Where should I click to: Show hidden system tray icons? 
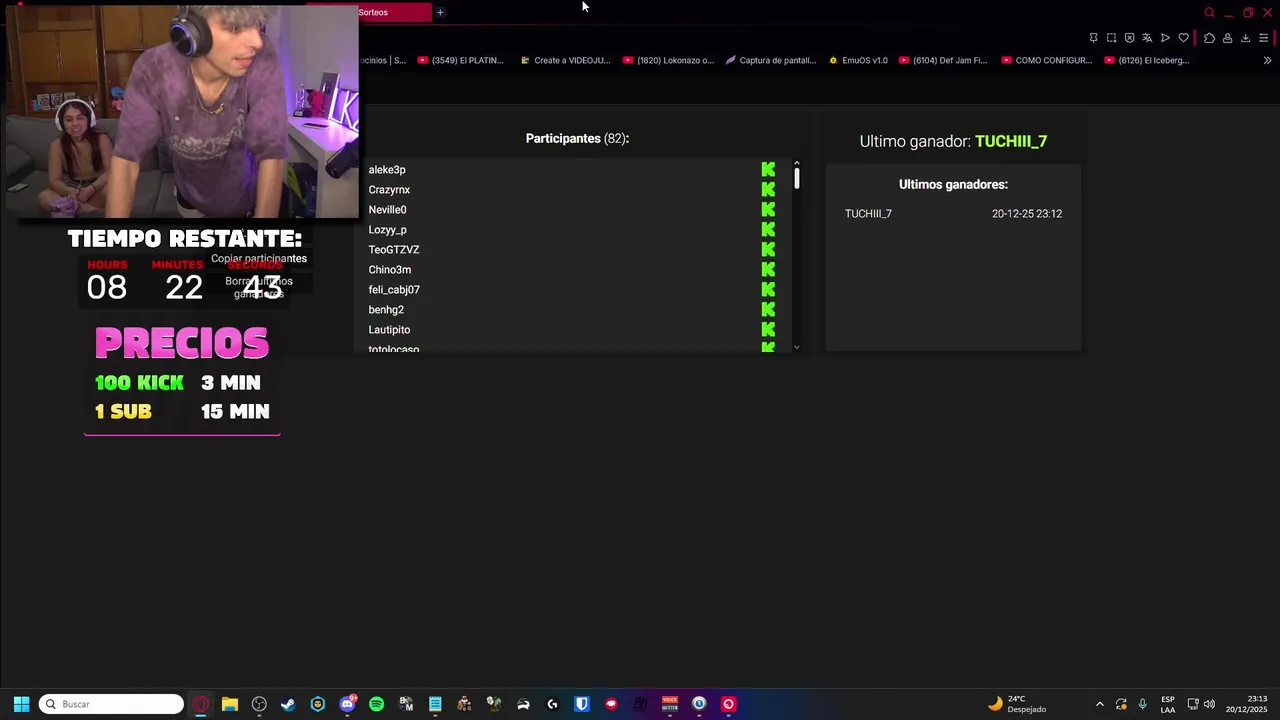coord(1100,704)
